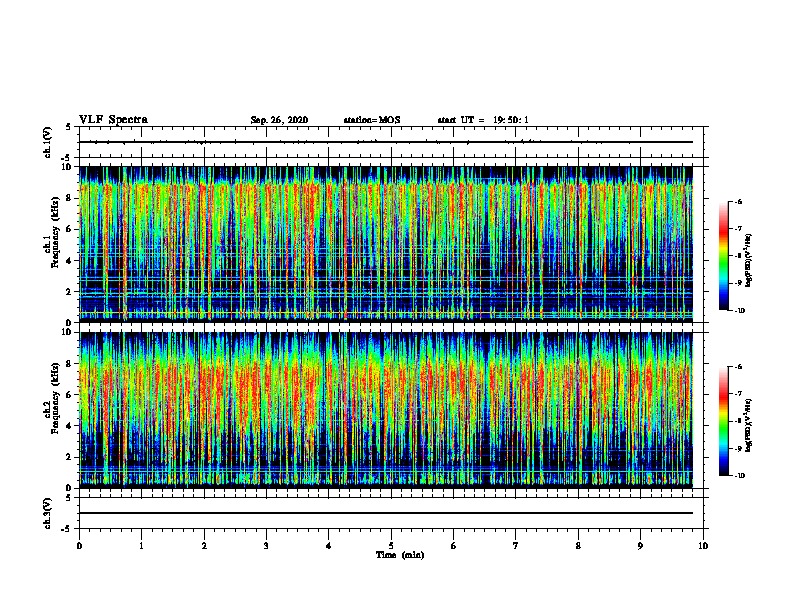Click time axis tick label '7'

[x=516, y=546]
